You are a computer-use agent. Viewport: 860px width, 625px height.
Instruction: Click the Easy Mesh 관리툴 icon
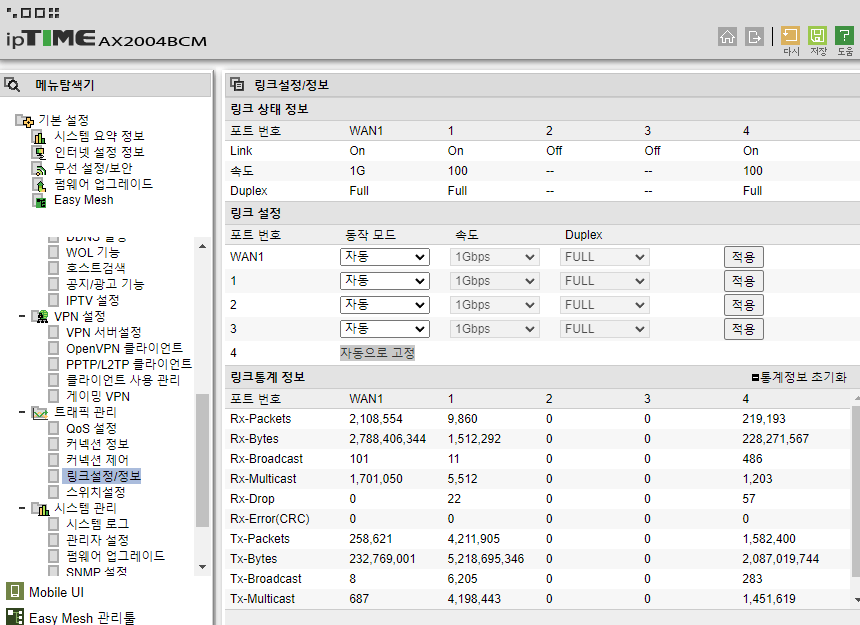[15, 617]
